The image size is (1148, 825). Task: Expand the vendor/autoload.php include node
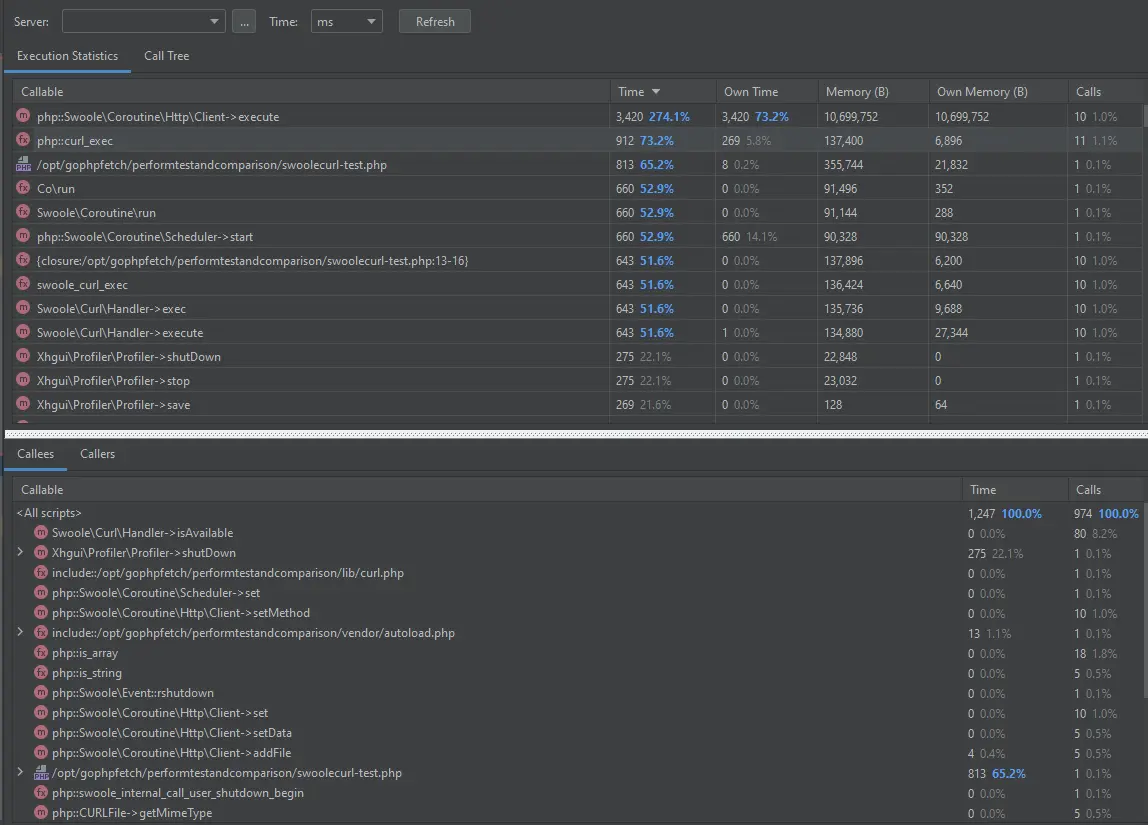(x=20, y=633)
